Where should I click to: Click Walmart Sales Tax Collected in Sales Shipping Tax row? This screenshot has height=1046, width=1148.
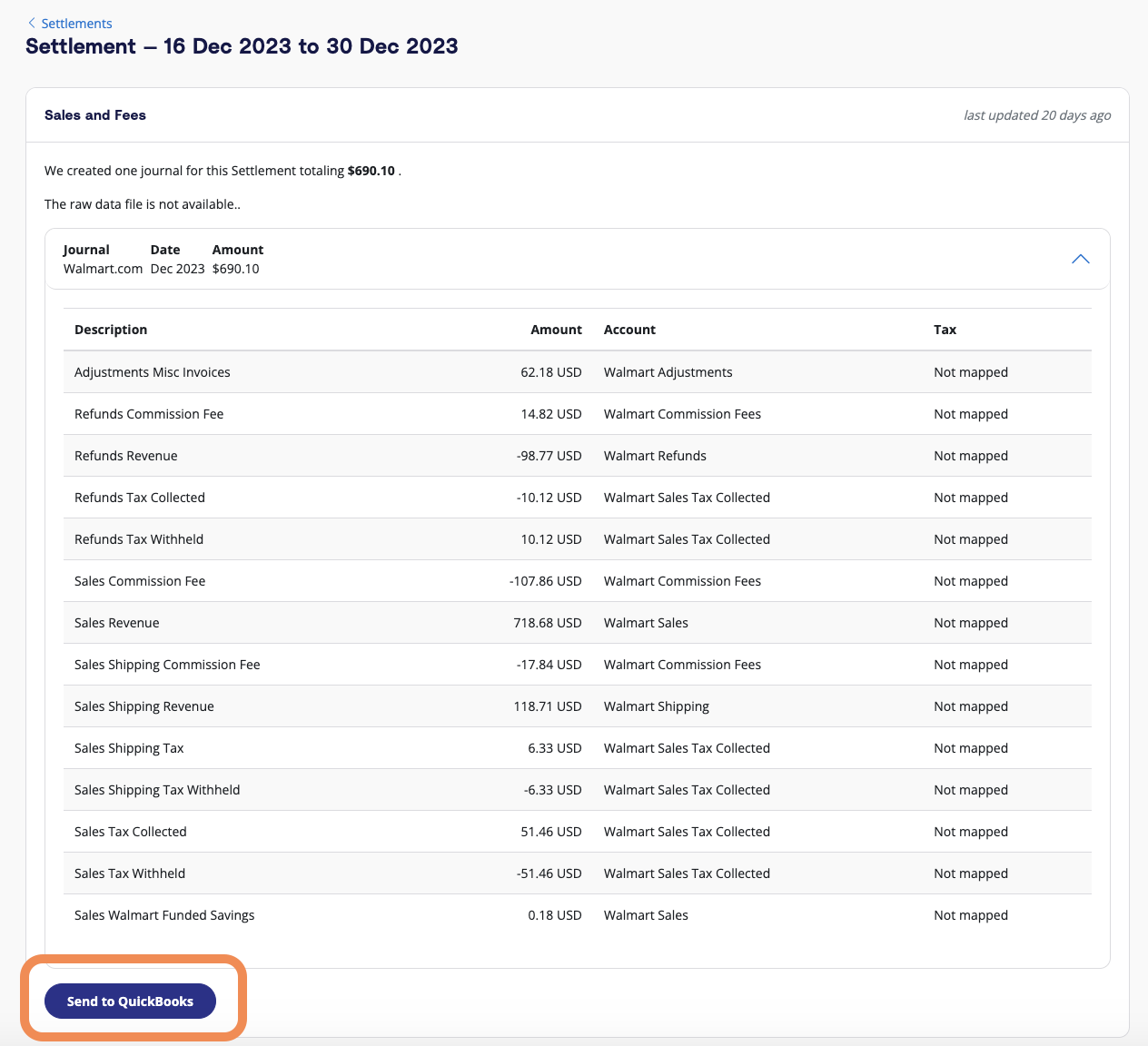[687, 748]
